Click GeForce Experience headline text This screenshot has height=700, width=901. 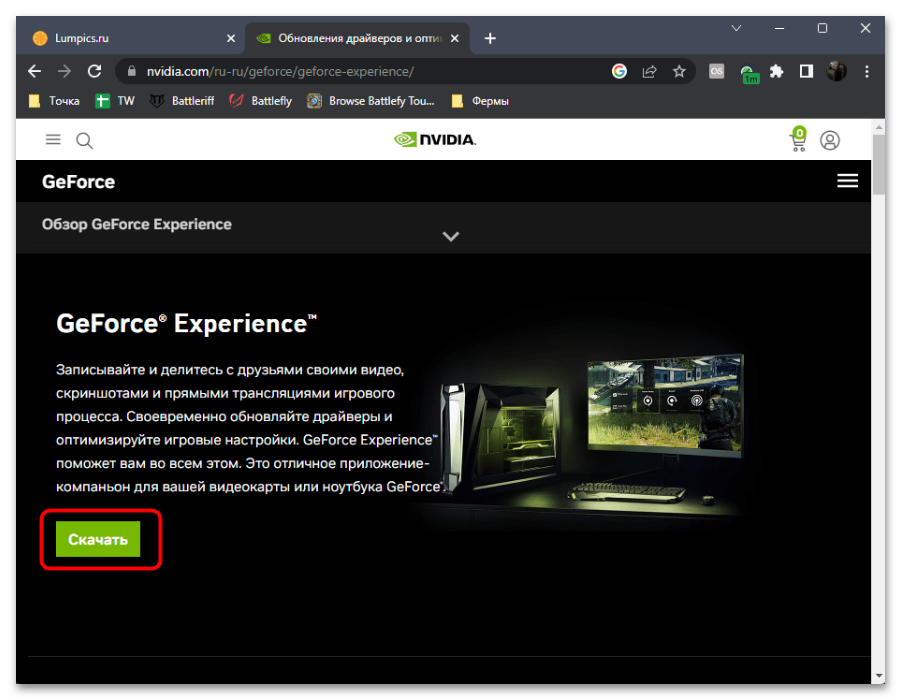point(187,324)
